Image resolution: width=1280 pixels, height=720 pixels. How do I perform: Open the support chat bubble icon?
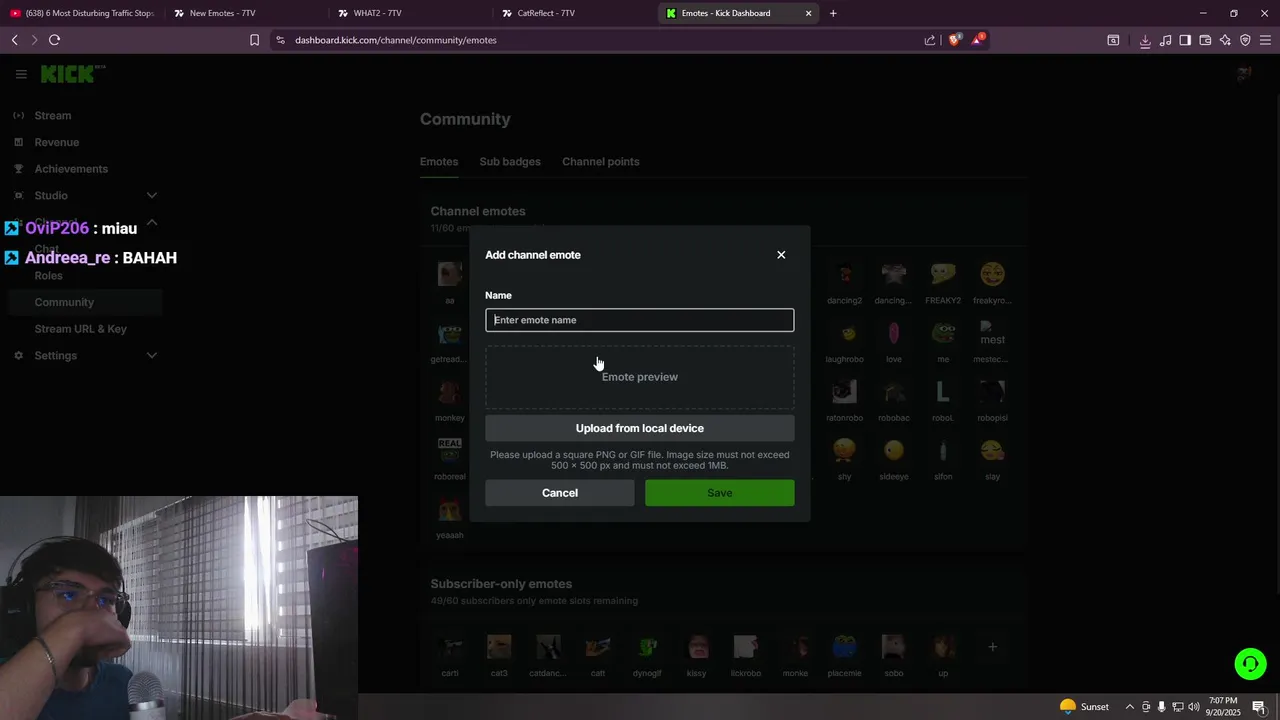click(x=1250, y=664)
